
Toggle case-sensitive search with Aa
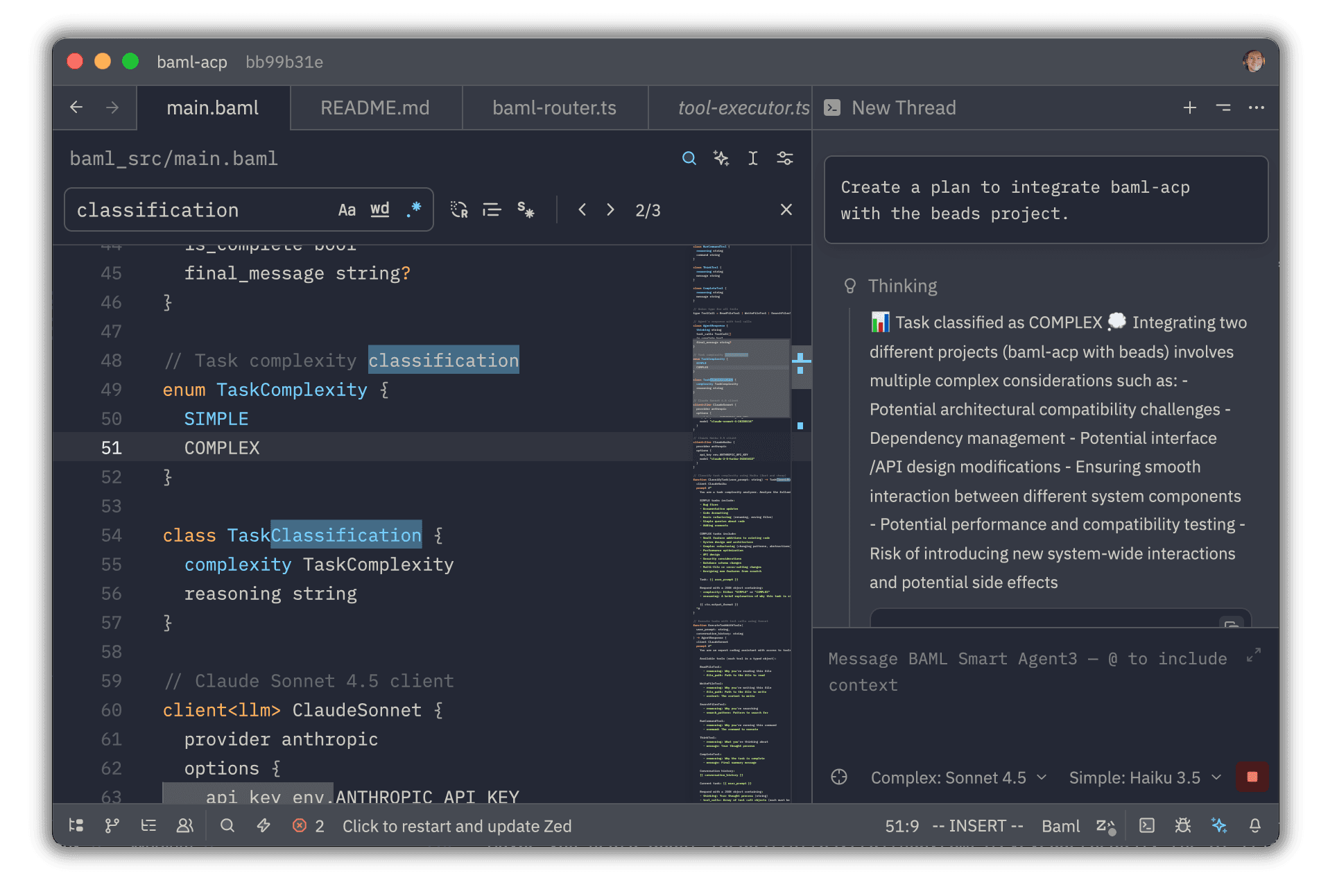[x=347, y=209]
